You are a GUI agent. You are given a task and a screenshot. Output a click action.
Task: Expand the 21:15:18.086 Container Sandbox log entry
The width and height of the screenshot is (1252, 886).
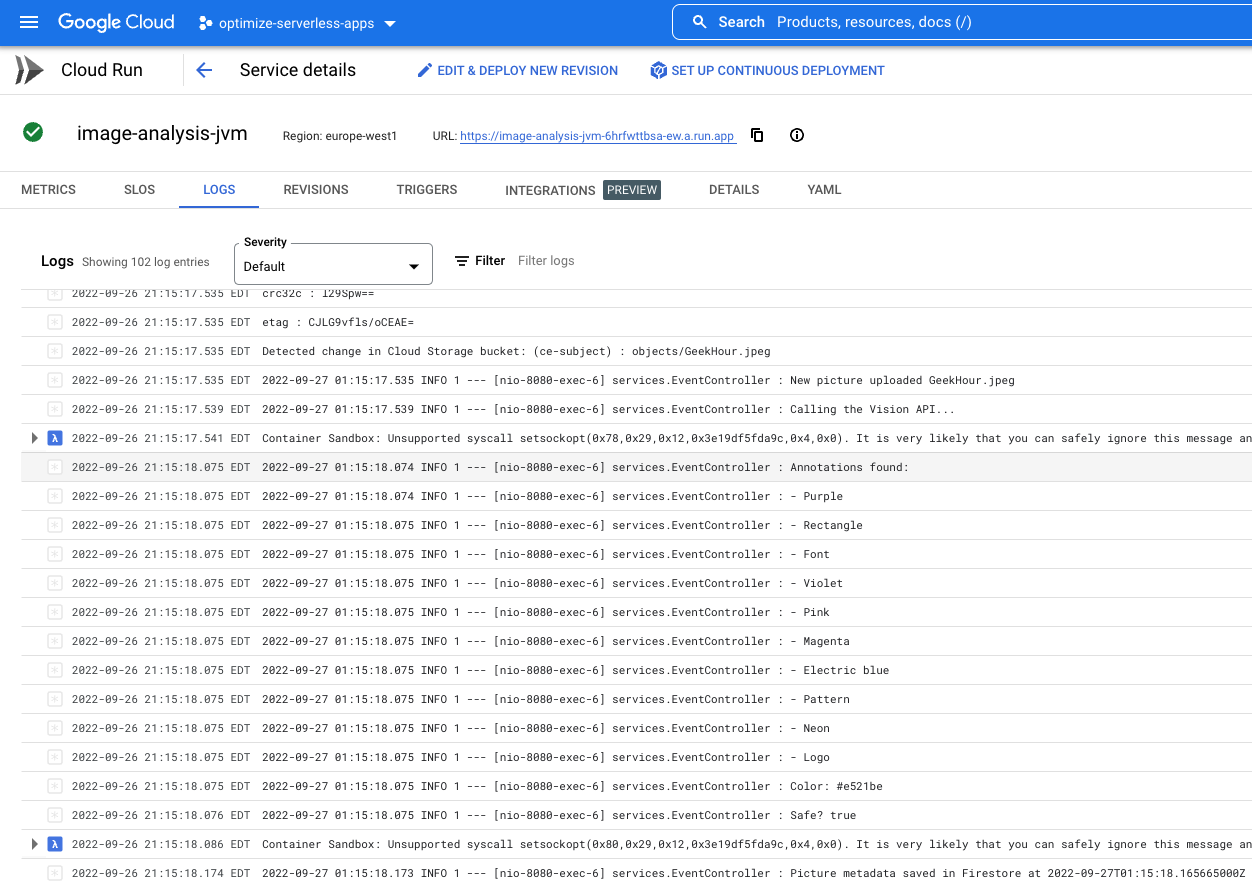[x=34, y=844]
